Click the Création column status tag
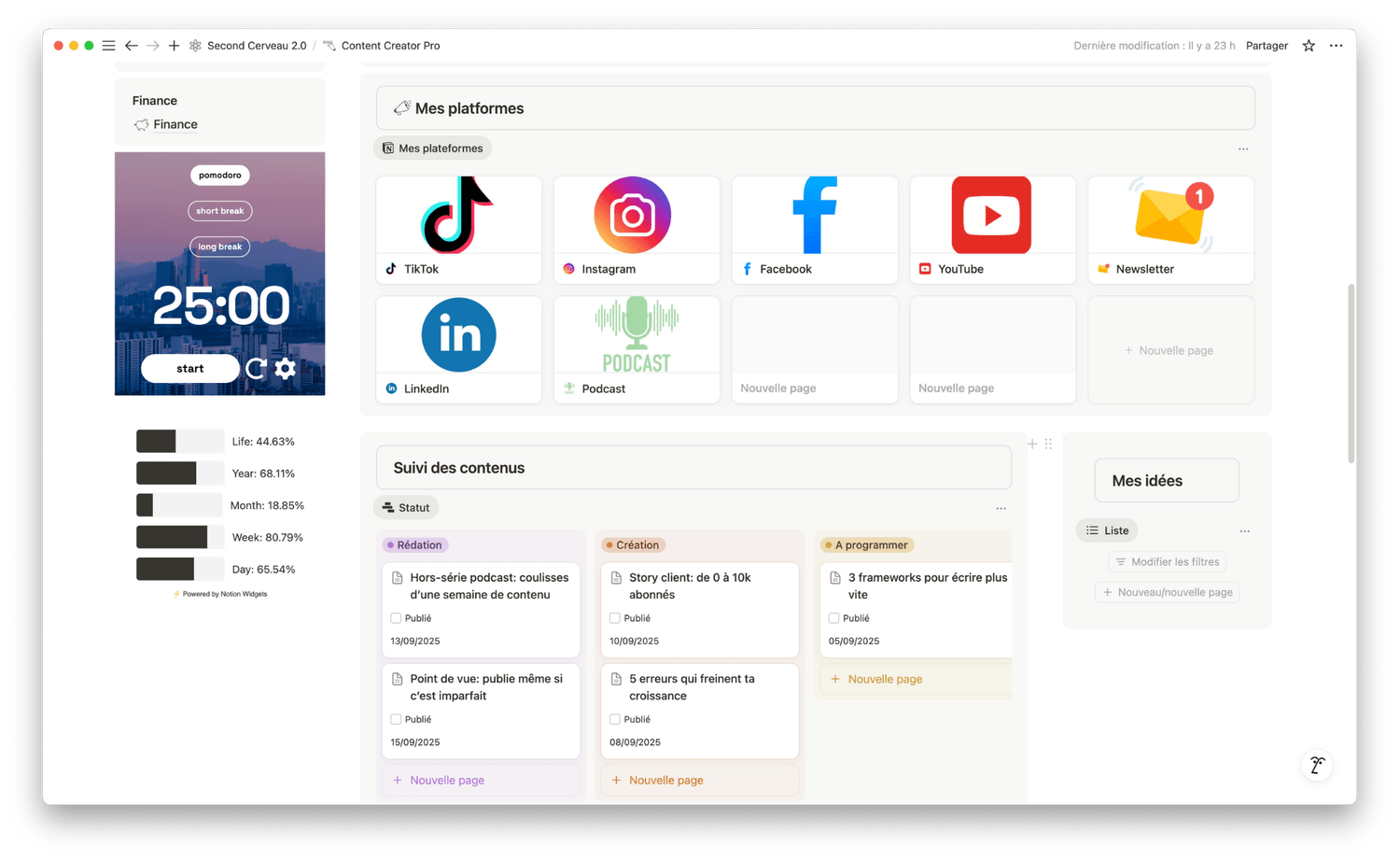 point(633,545)
